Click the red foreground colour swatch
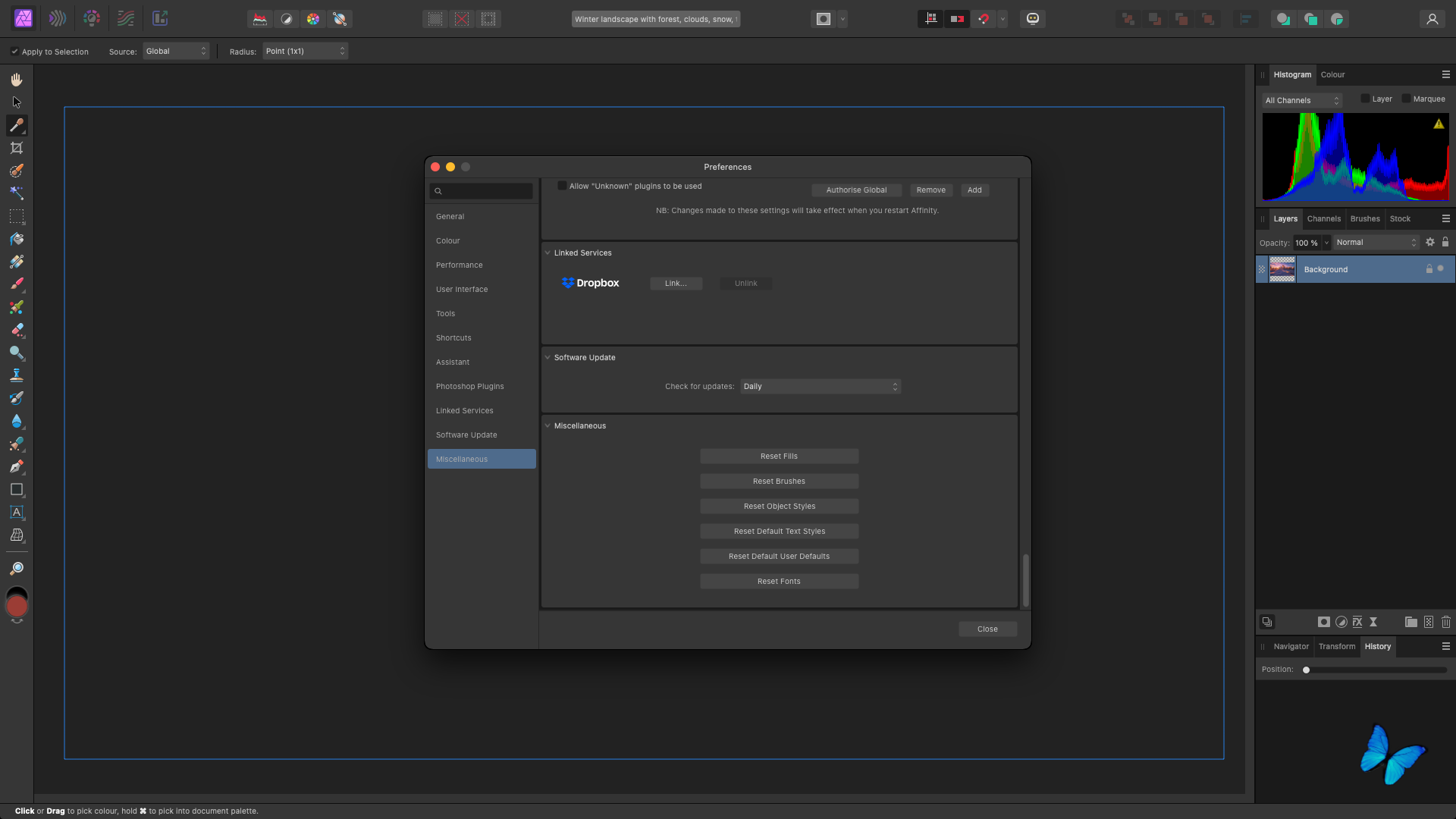Viewport: 1456px width, 819px height. coord(17,607)
